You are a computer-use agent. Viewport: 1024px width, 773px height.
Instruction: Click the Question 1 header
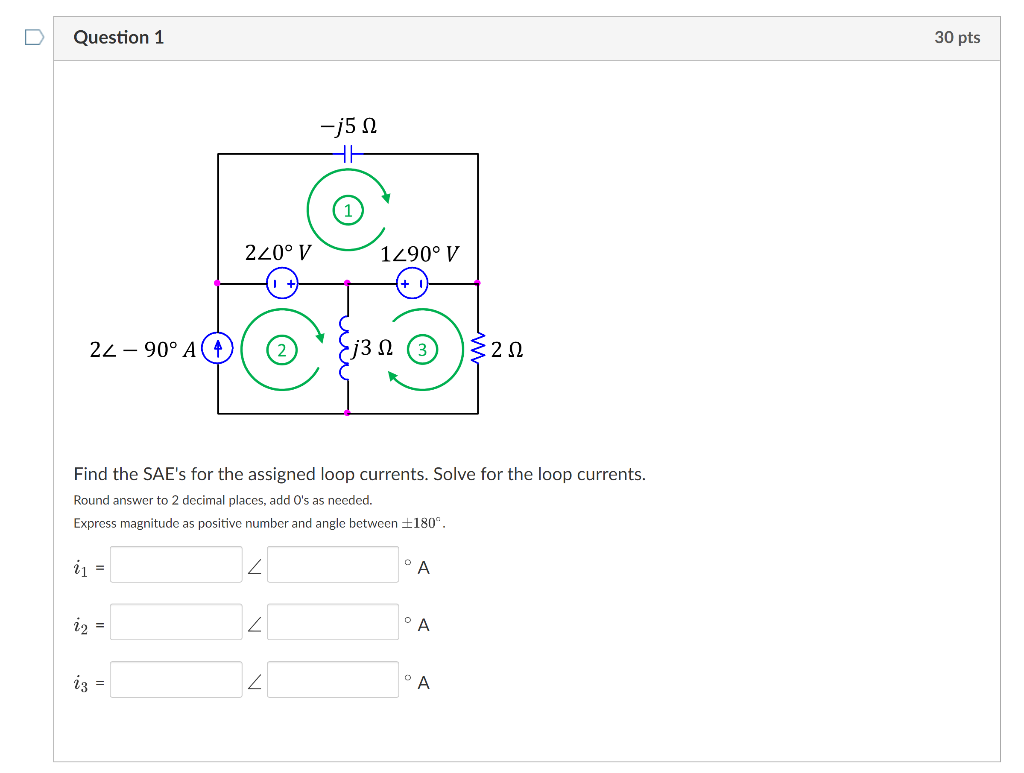point(119,37)
